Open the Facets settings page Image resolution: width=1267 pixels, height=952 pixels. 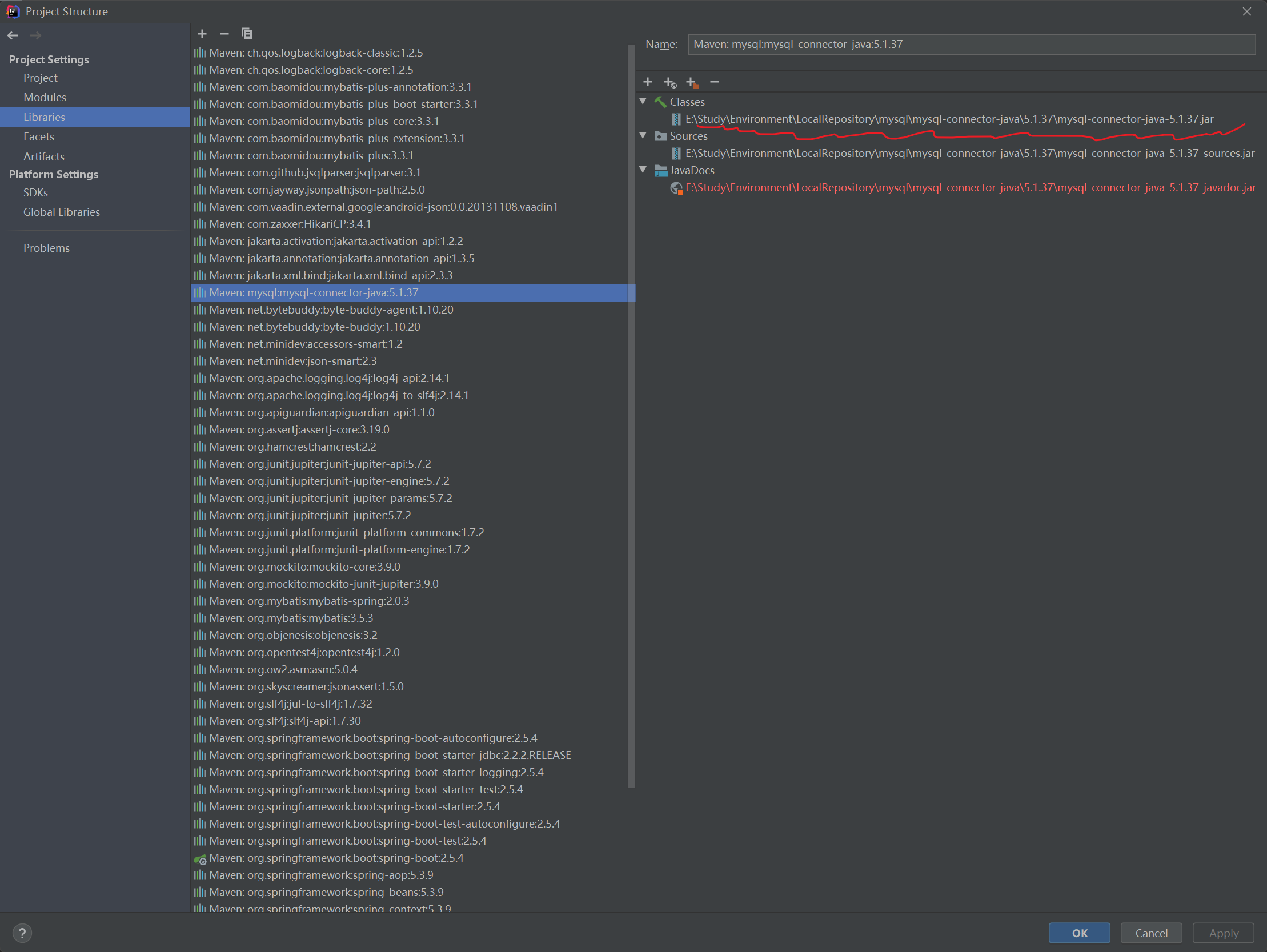tap(38, 136)
